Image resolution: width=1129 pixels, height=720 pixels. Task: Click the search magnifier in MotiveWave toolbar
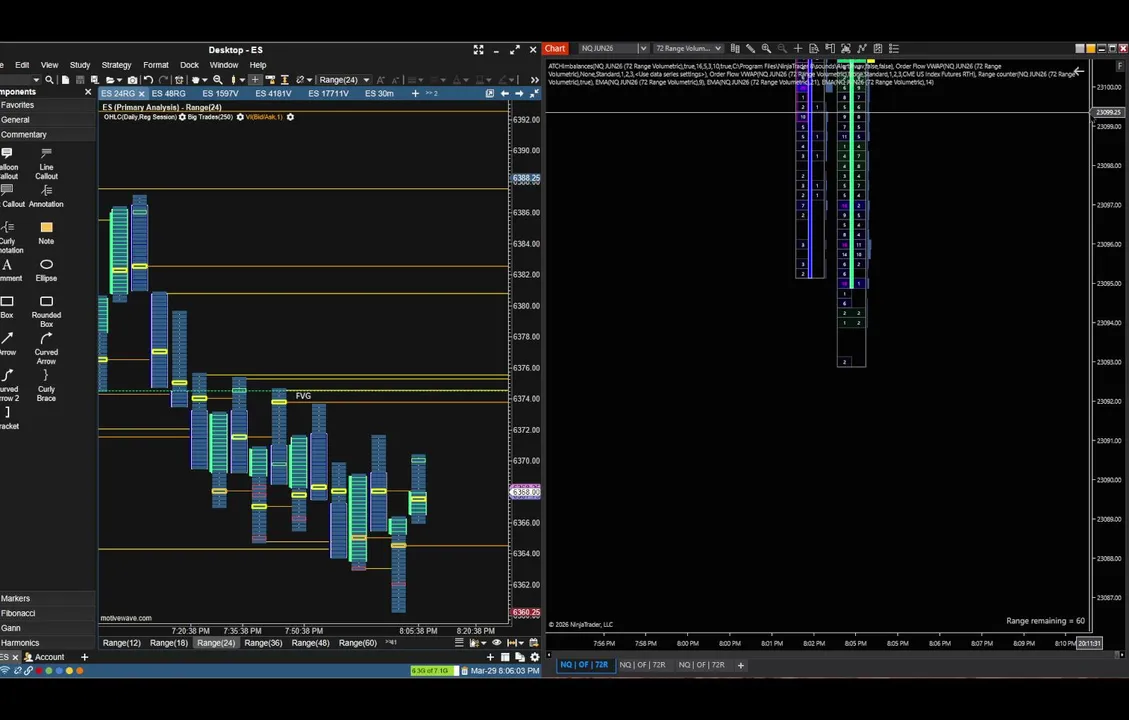[49, 80]
